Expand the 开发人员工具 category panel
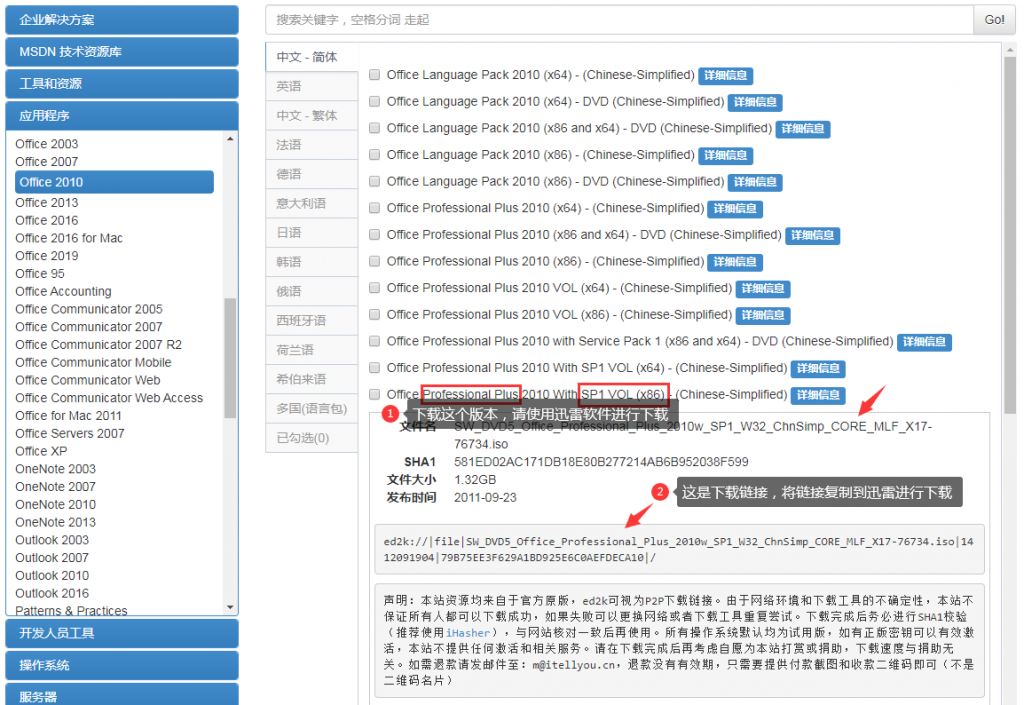Screen dimensions: 1024x705 tap(121, 633)
